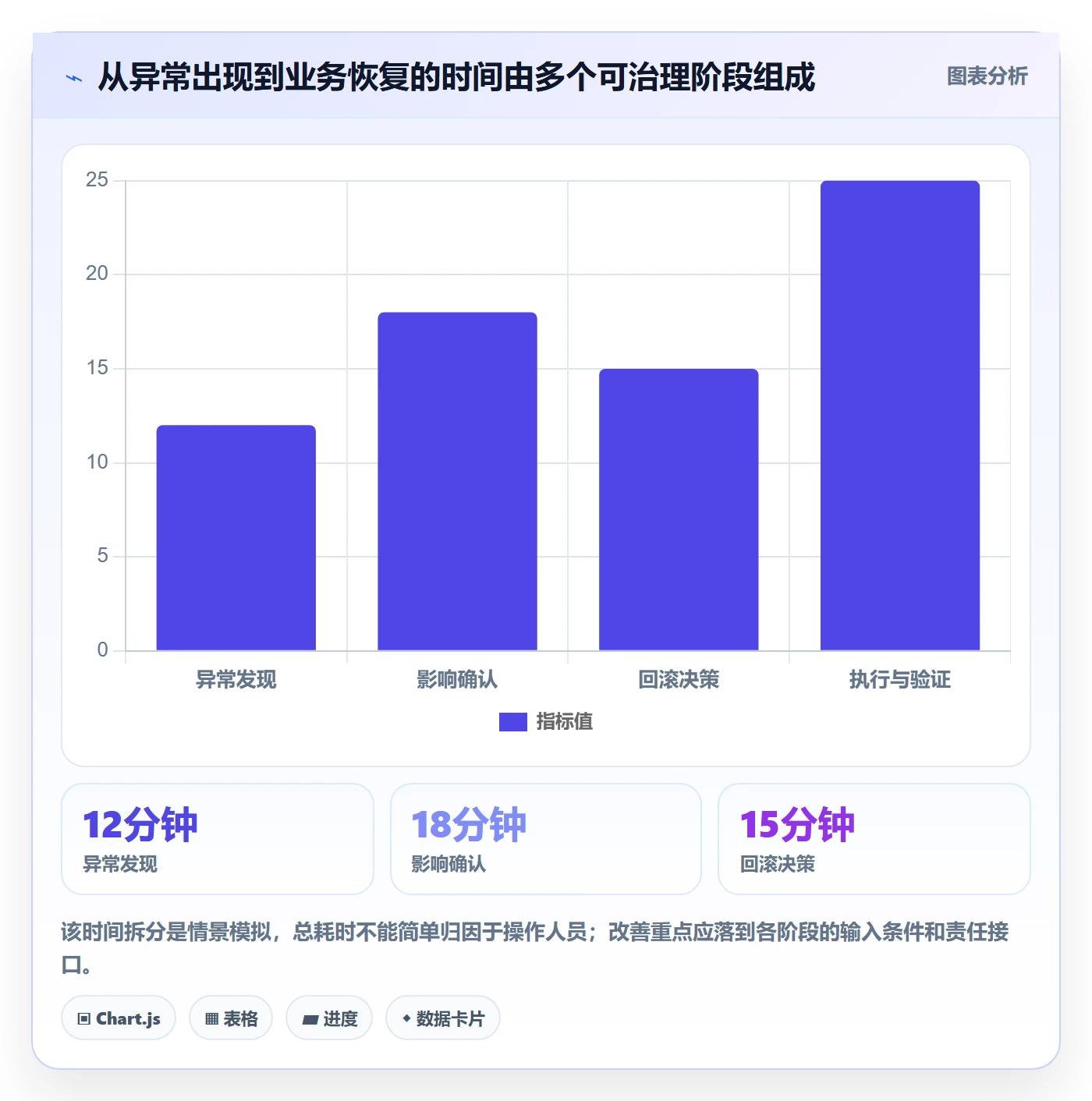
Task: Select the 影响确认 bar in the chart
Action: (458, 481)
